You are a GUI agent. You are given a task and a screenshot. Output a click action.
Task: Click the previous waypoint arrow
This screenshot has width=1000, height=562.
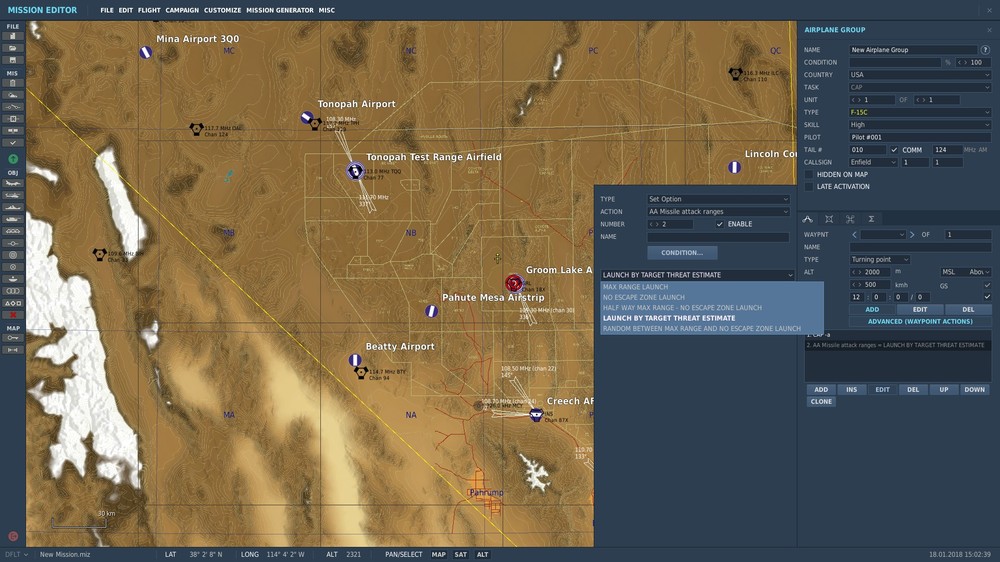click(x=855, y=235)
